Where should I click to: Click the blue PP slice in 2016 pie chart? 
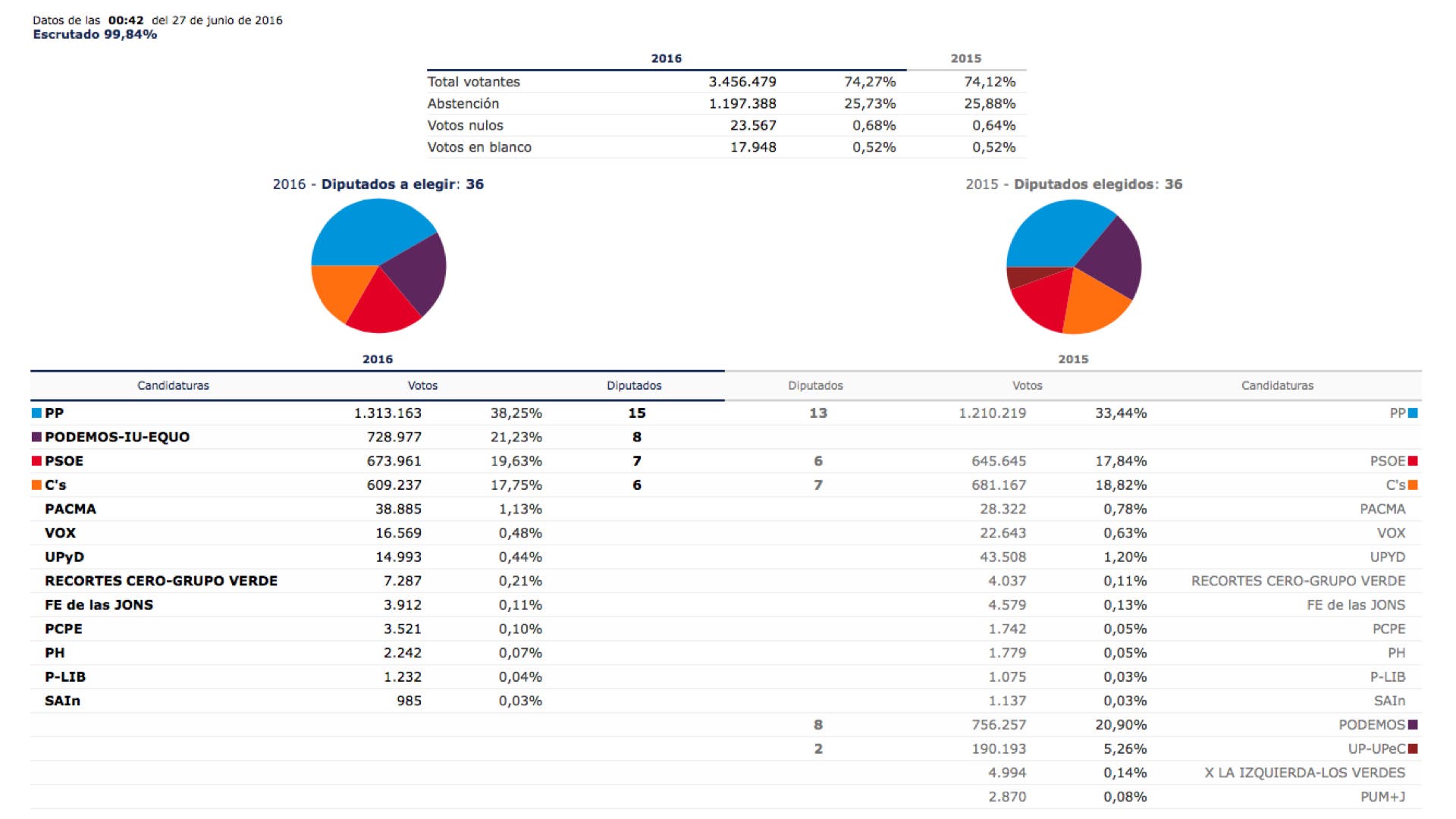pos(364,227)
